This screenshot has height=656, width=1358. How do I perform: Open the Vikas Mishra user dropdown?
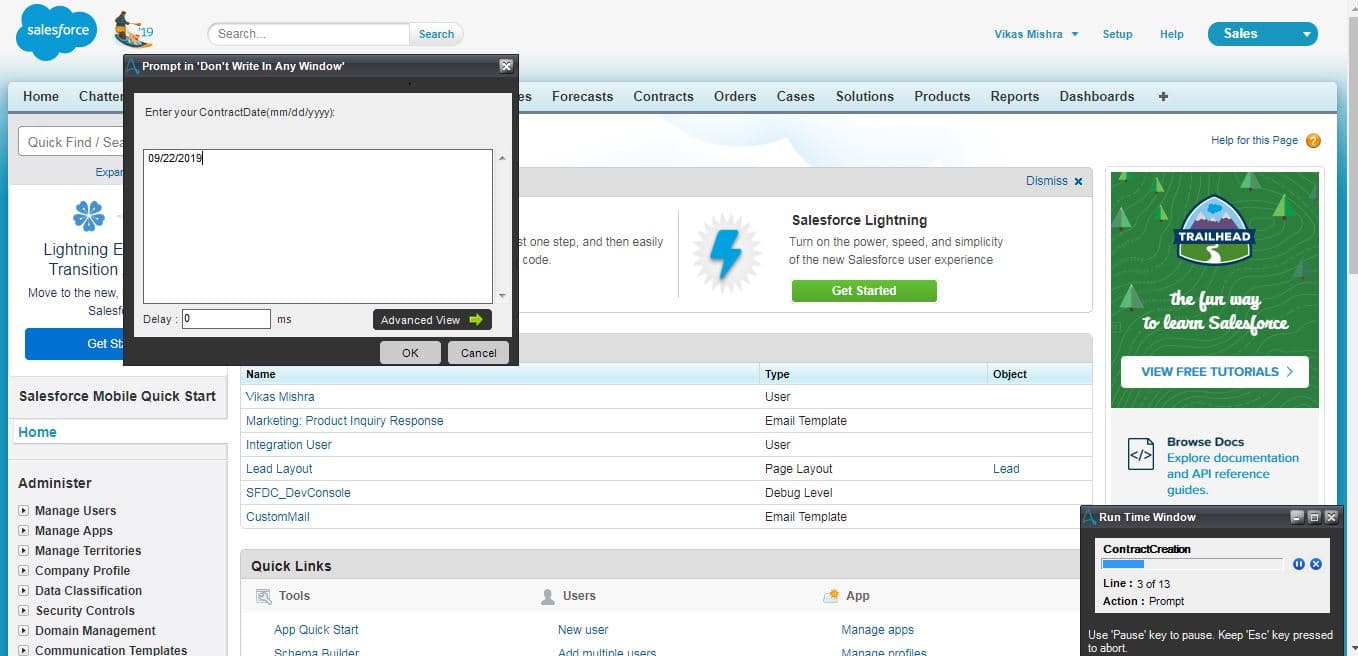tap(1036, 34)
